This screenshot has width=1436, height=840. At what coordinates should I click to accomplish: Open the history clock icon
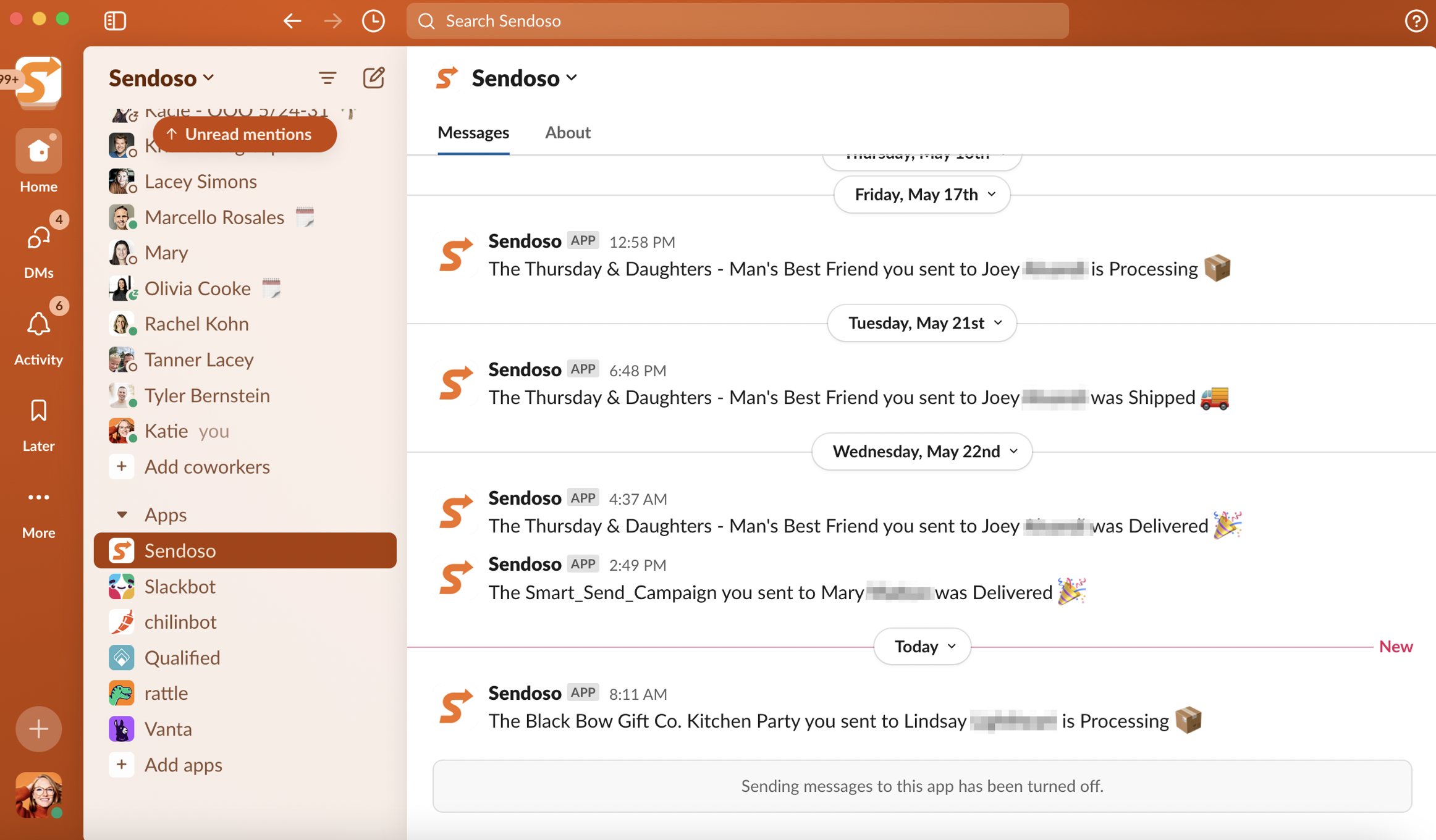pyautogui.click(x=373, y=21)
